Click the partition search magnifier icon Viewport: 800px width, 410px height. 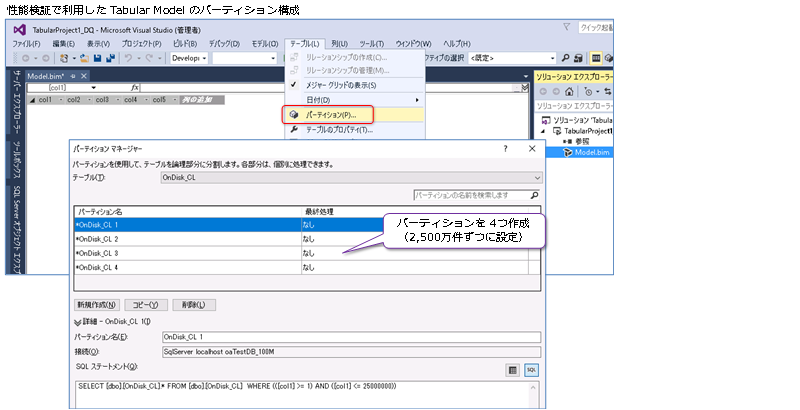coord(534,195)
